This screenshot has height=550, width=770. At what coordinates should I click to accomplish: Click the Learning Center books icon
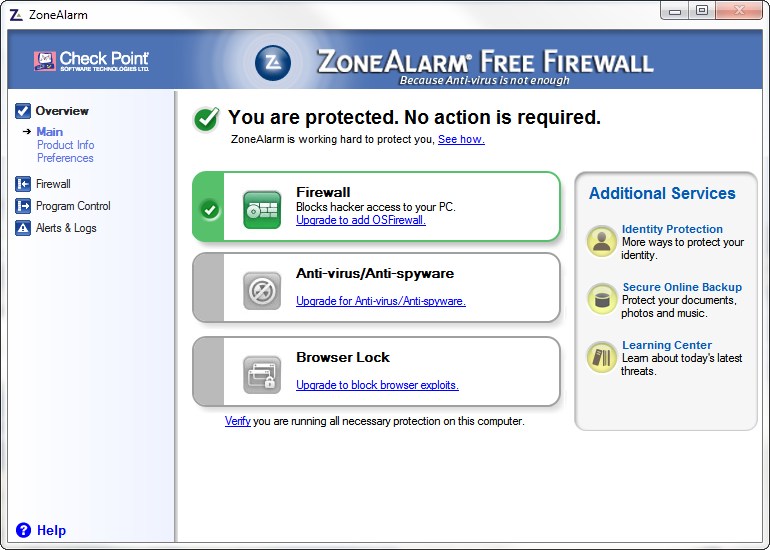pyautogui.click(x=602, y=358)
